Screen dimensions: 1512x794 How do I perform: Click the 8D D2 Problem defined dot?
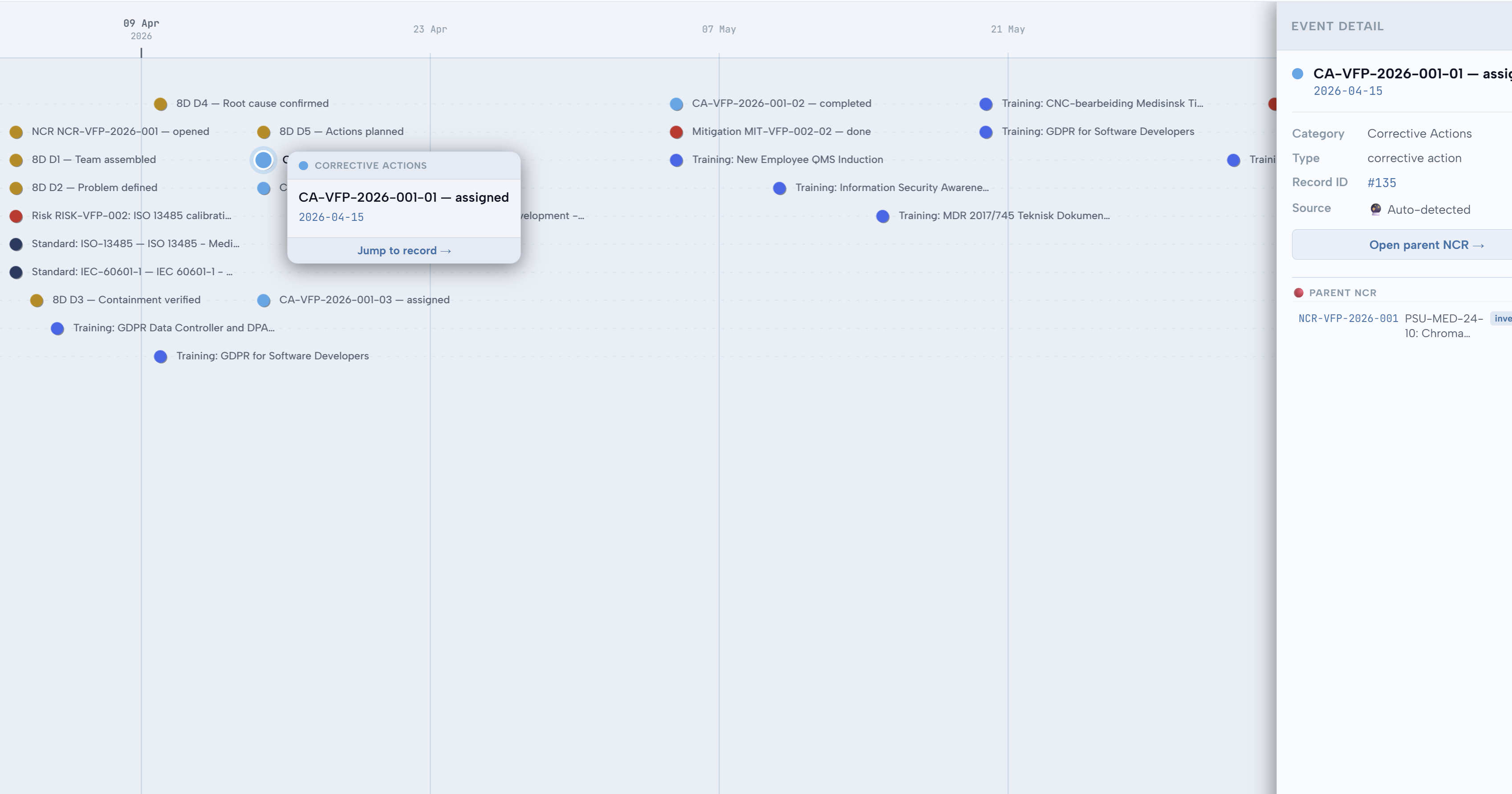coord(16,188)
